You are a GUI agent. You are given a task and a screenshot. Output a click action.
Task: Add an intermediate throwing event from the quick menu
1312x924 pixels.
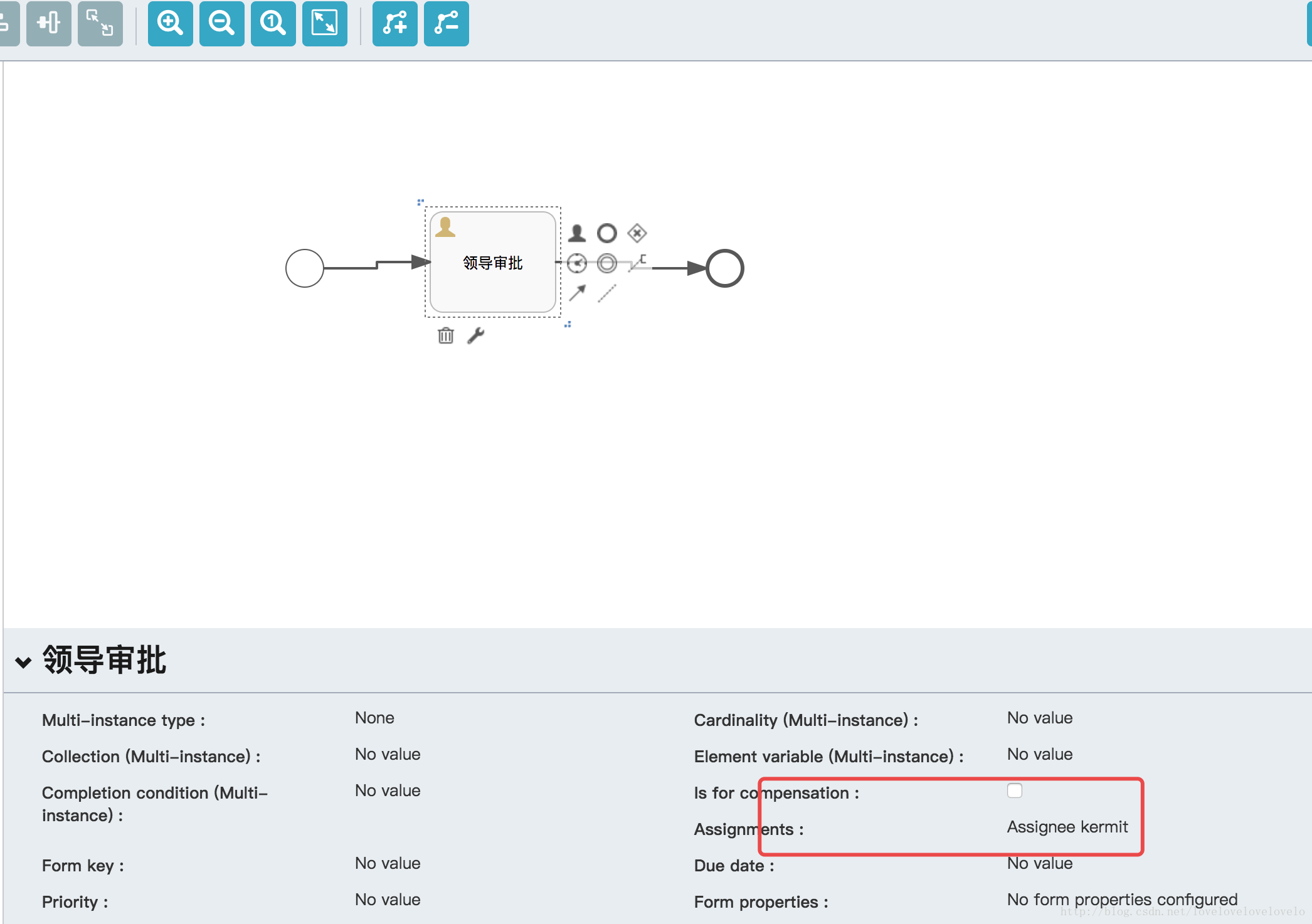[606, 263]
